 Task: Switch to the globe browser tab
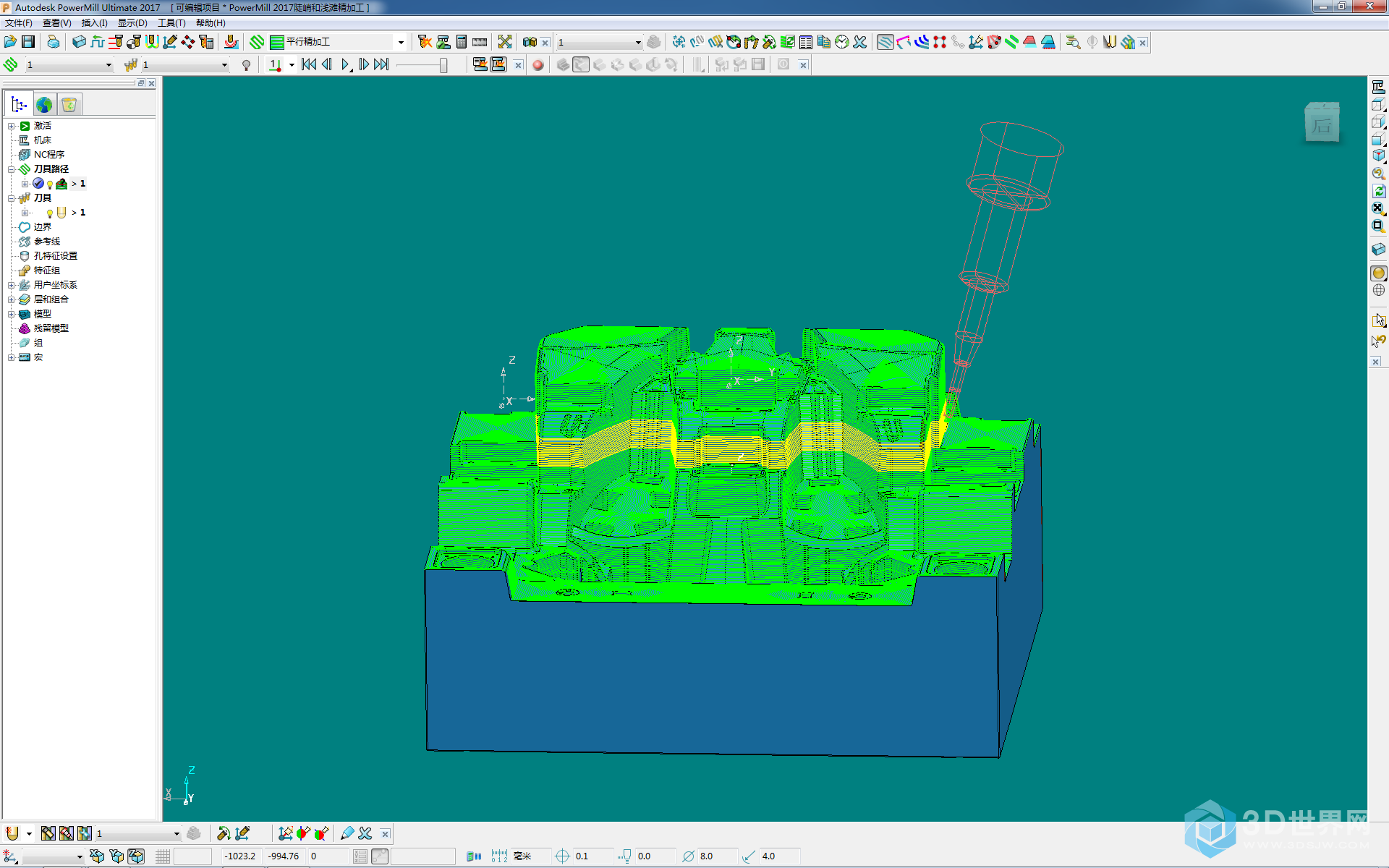pos(44,105)
